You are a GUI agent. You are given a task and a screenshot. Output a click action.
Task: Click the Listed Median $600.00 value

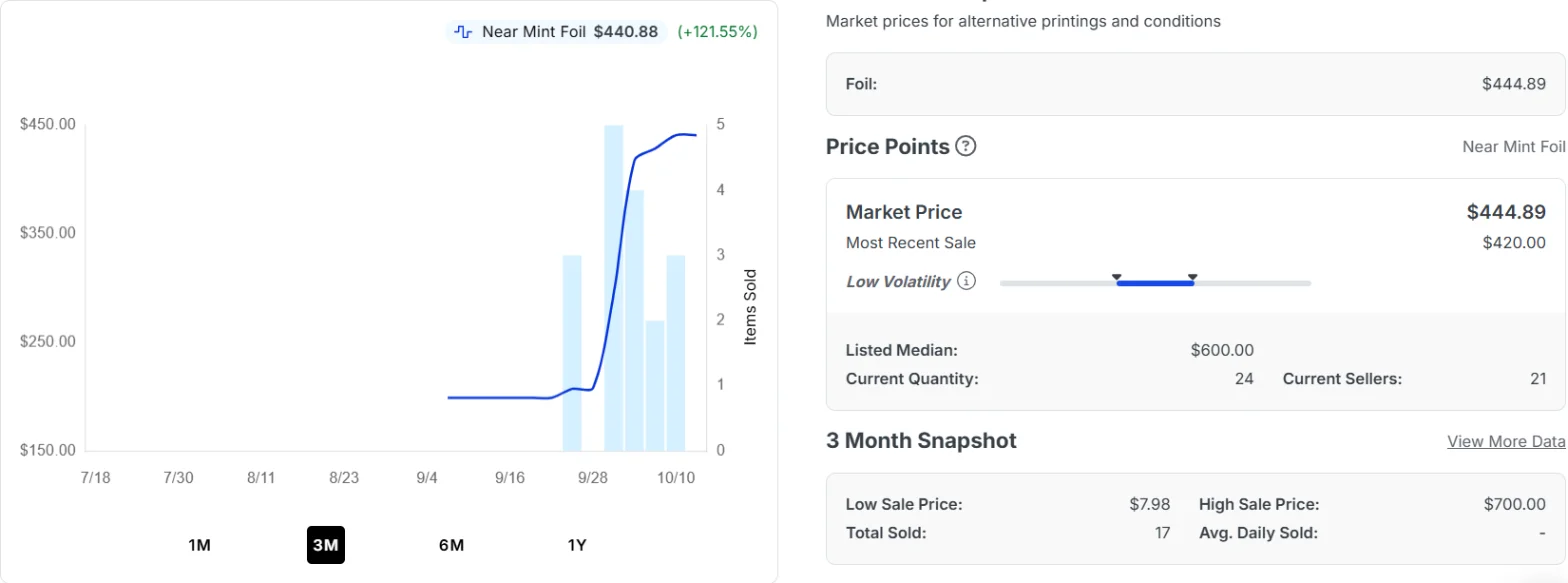[x=1222, y=350]
